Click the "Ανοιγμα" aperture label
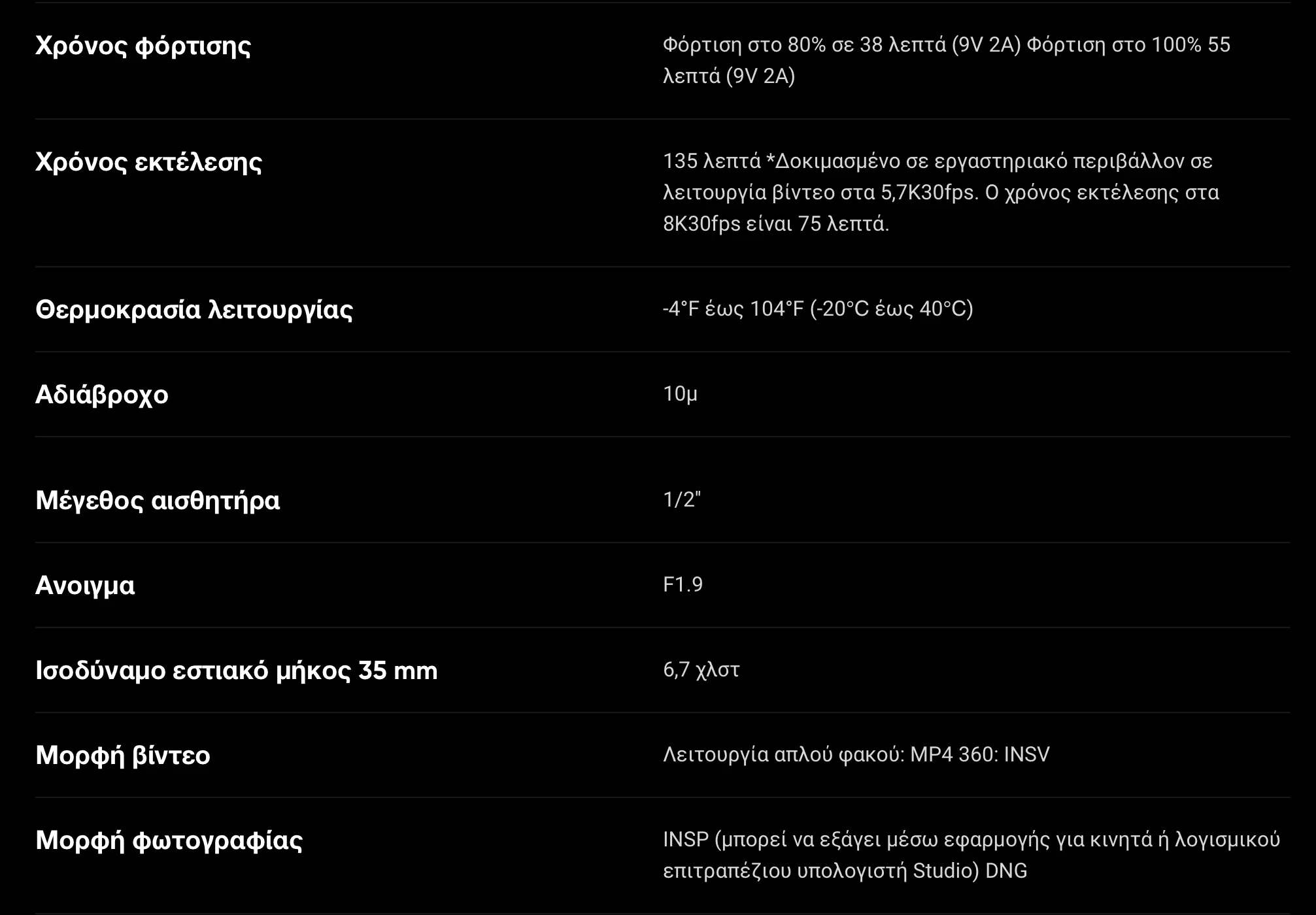 pyautogui.click(x=85, y=586)
